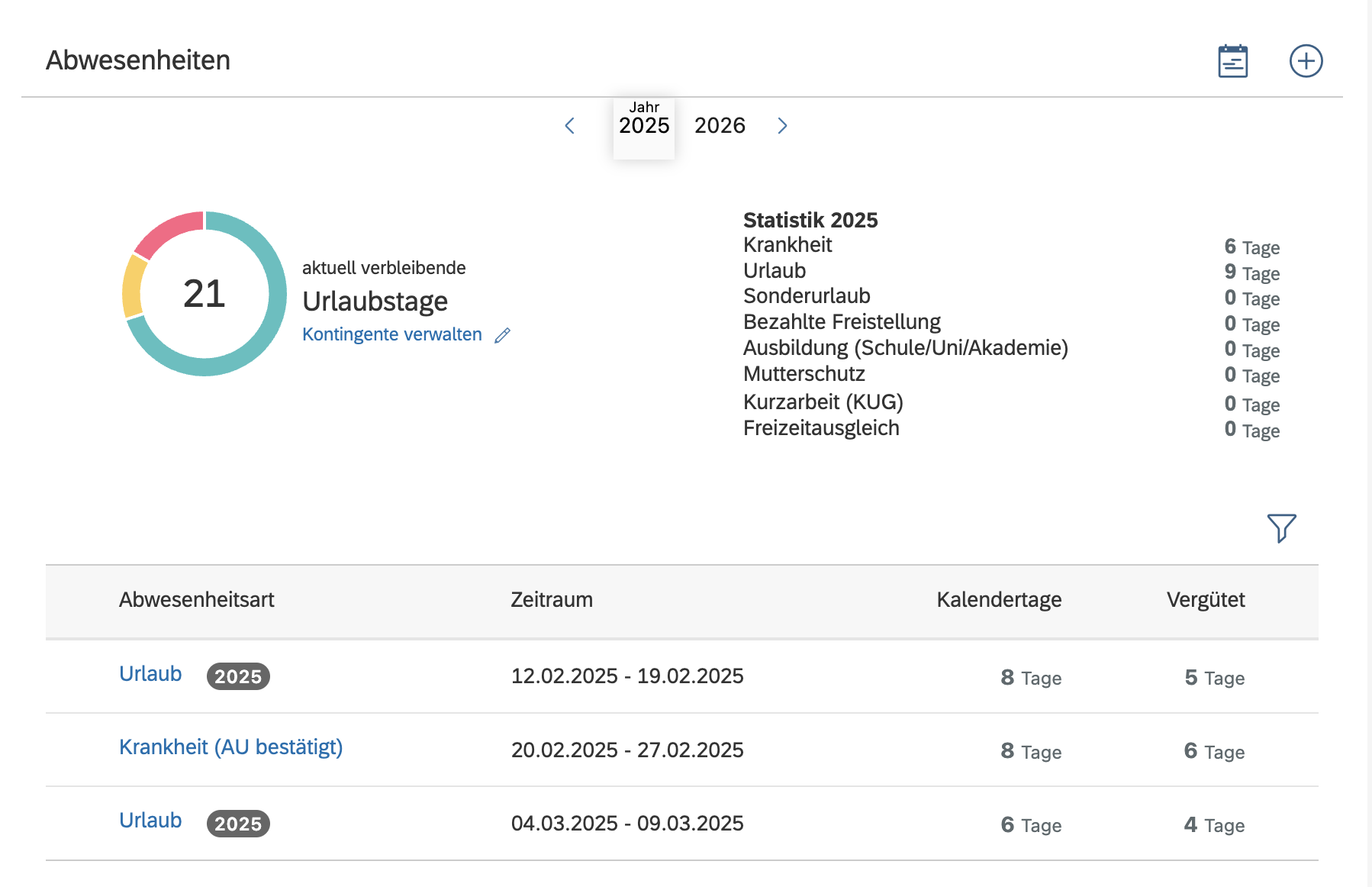The height and width of the screenshot is (887, 1372).
Task: Click the pencil edit icon beside Kontingente
Action: pos(502,335)
